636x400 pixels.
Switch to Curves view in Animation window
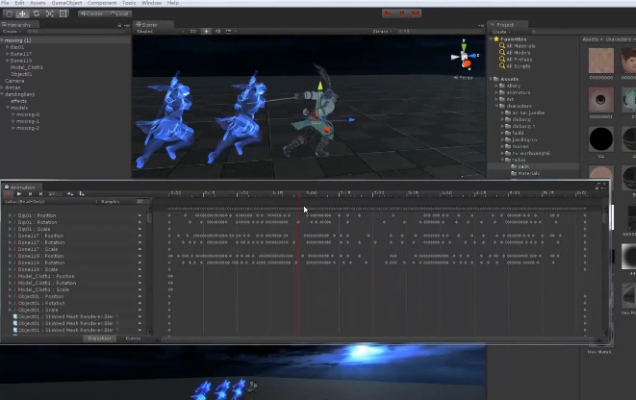(133, 338)
